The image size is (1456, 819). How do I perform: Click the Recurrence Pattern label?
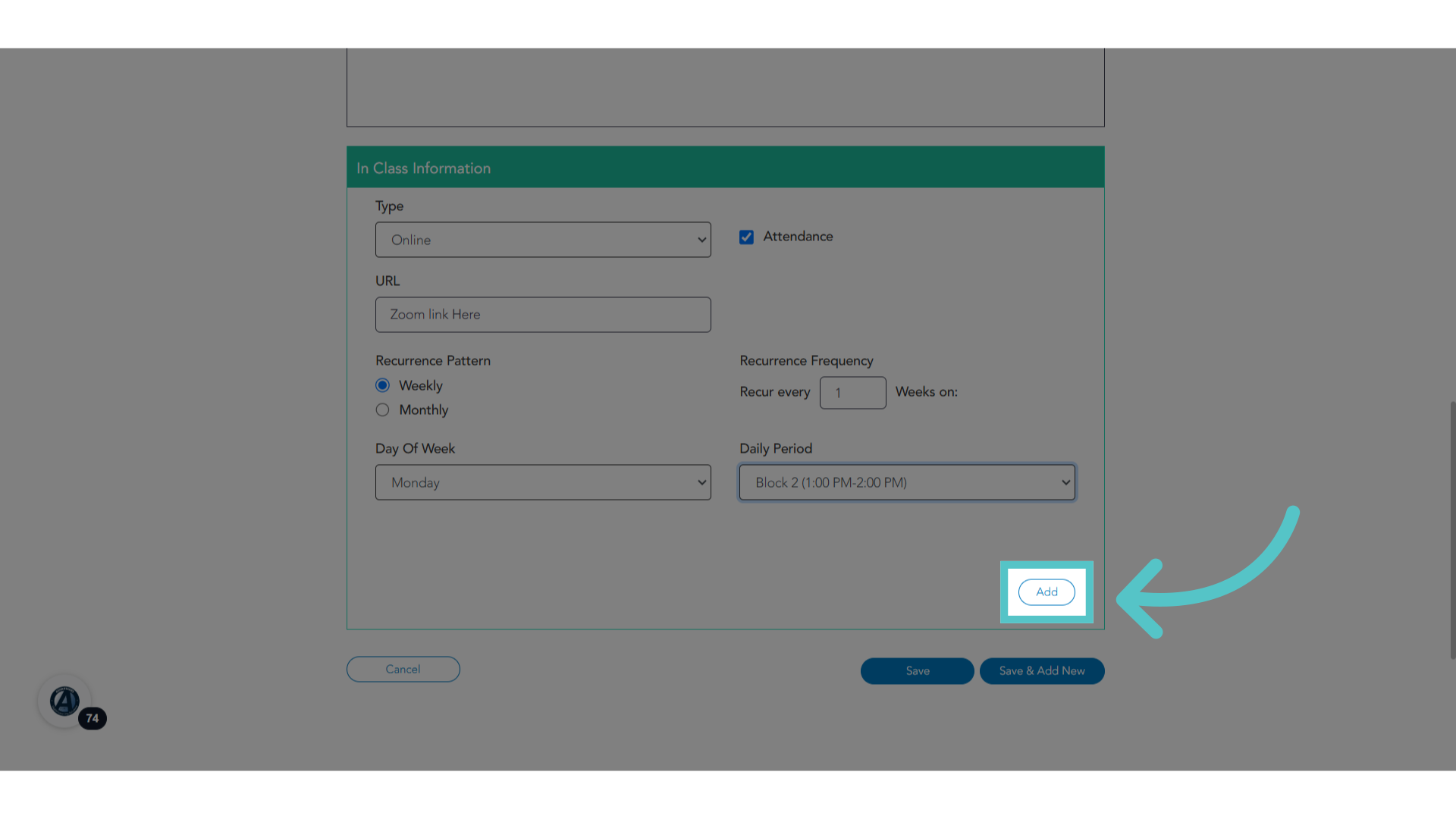tap(433, 361)
